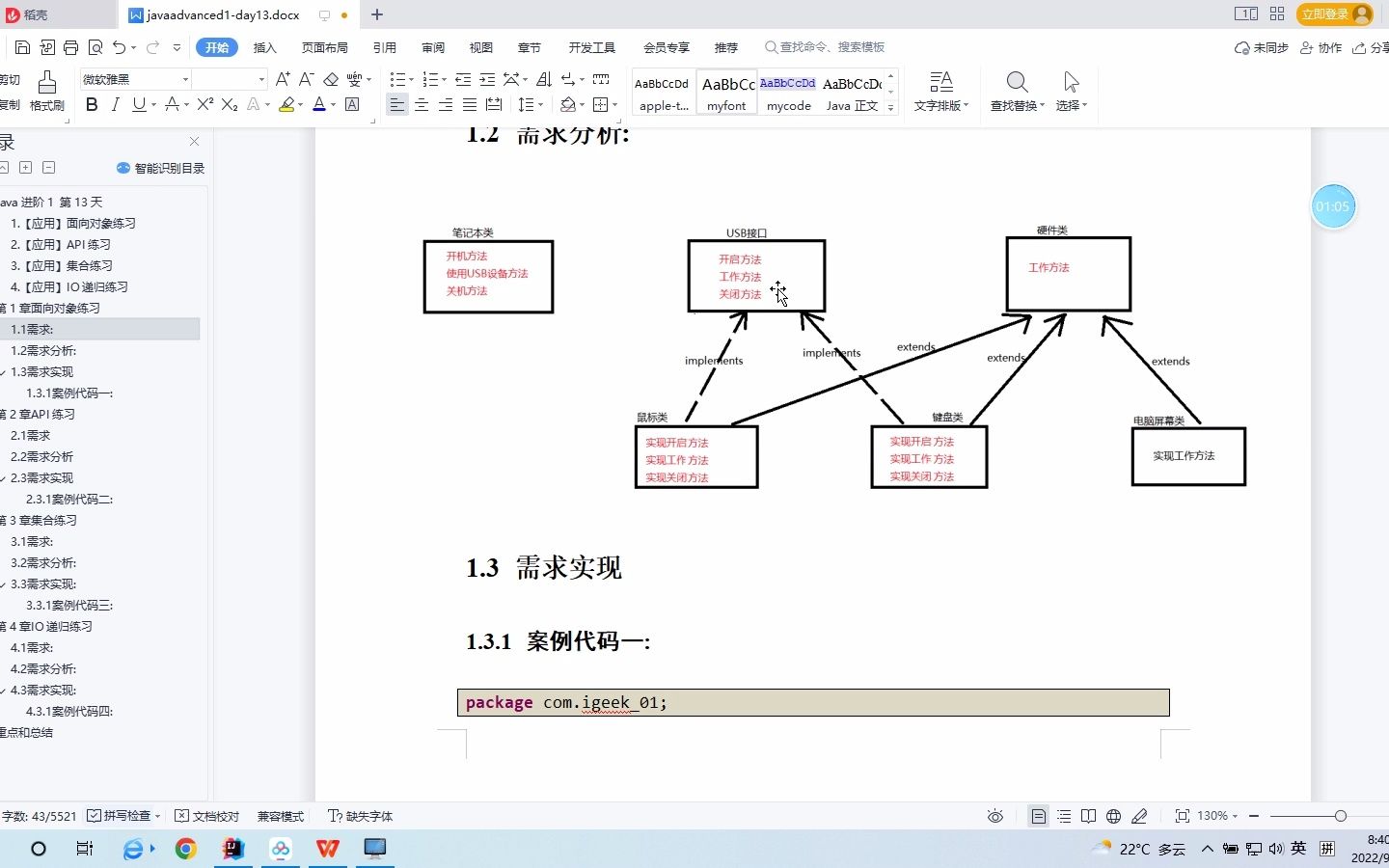Open the 视图 ribbon tab
The image size is (1389, 868).
[x=481, y=47]
